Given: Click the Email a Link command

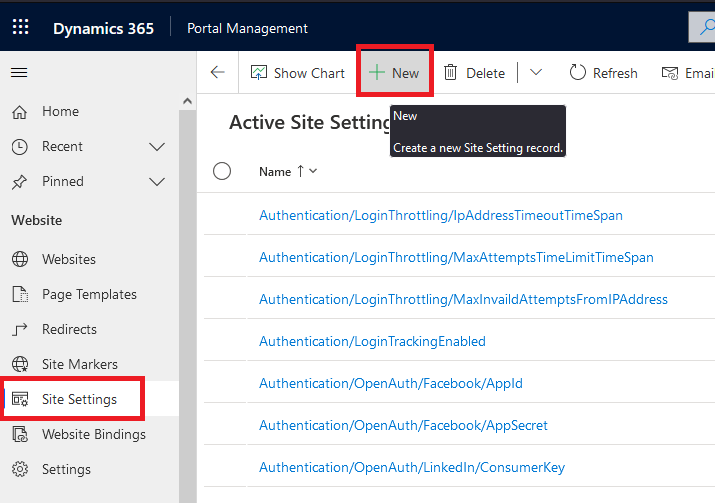Looking at the screenshot, I should [688, 73].
